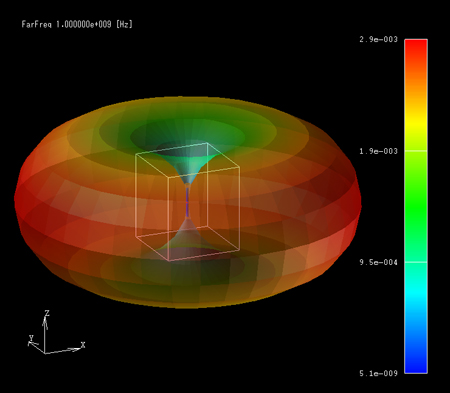Image resolution: width=450 pixels, height=393 pixels.
Task: Click the yellow band of the color bar
Action: [x=416, y=125]
